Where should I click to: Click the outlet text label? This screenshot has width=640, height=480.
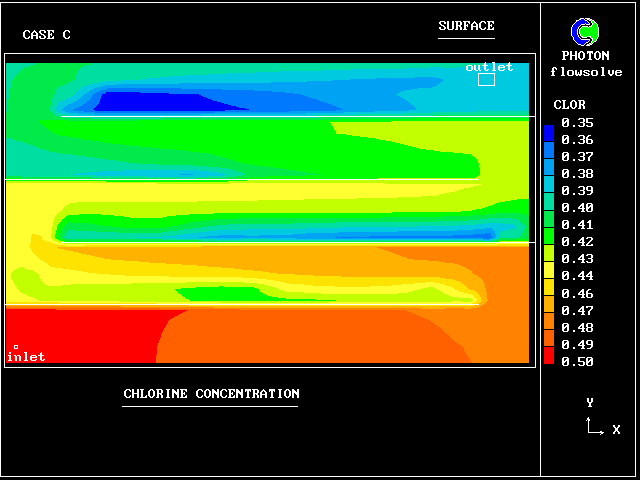(x=489, y=67)
